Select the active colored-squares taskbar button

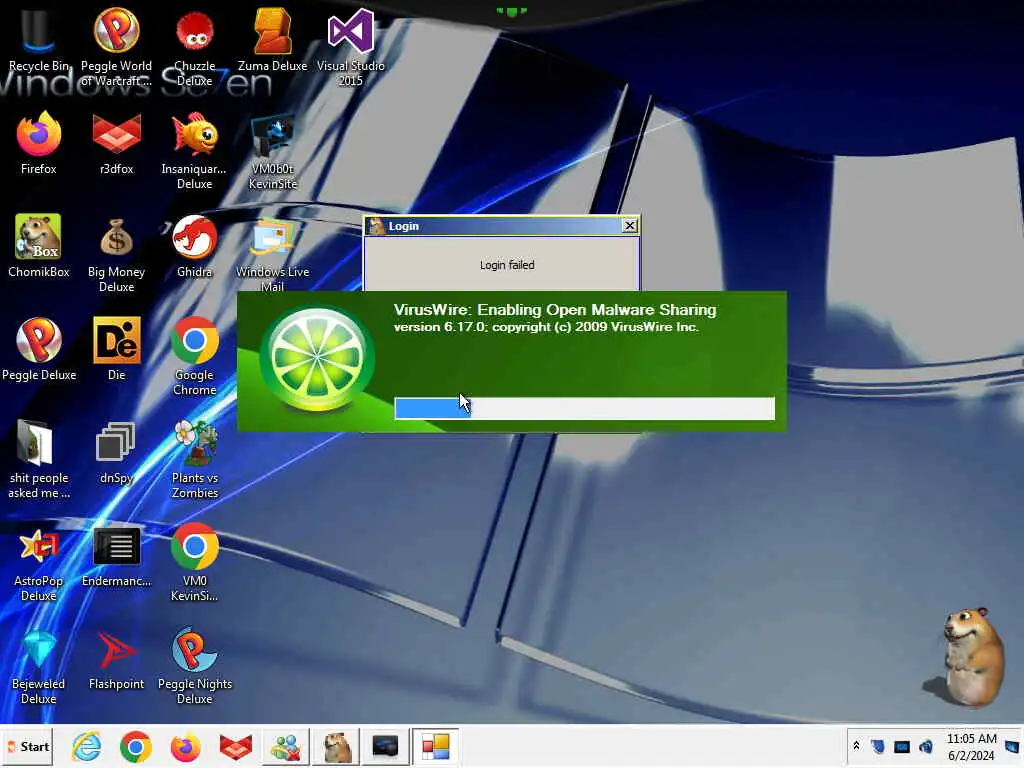[436, 746]
